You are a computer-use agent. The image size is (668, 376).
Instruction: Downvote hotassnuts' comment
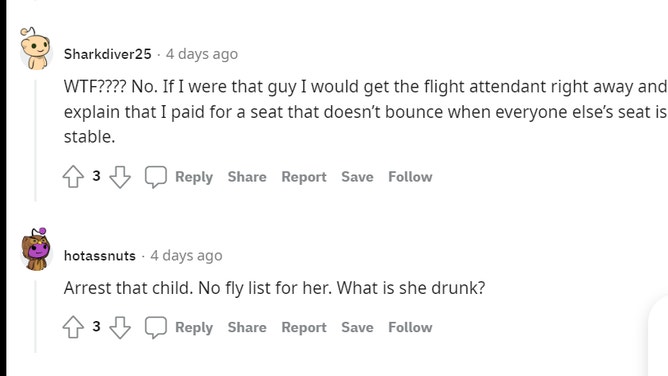point(120,327)
